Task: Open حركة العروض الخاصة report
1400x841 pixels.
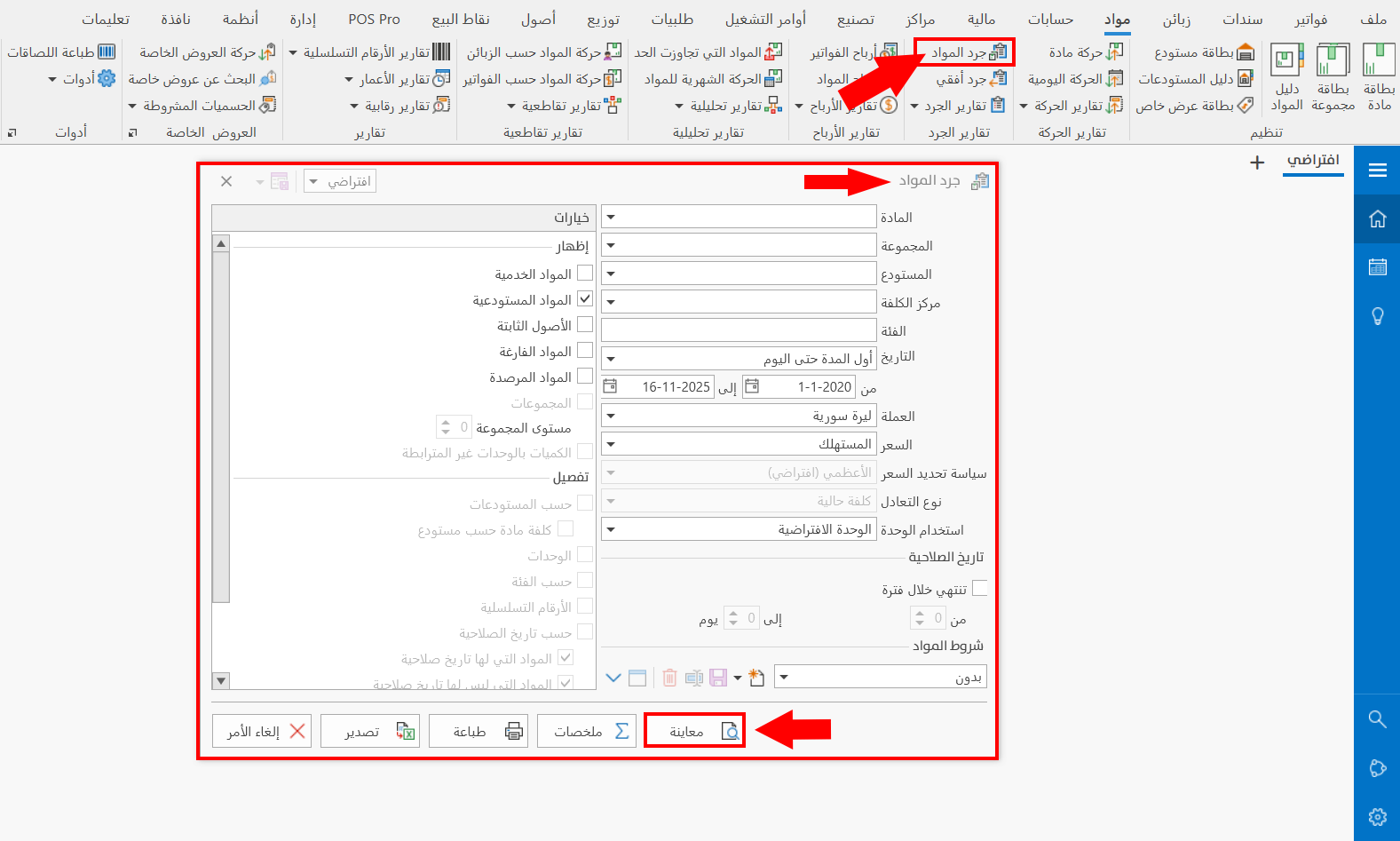Action: (207, 52)
